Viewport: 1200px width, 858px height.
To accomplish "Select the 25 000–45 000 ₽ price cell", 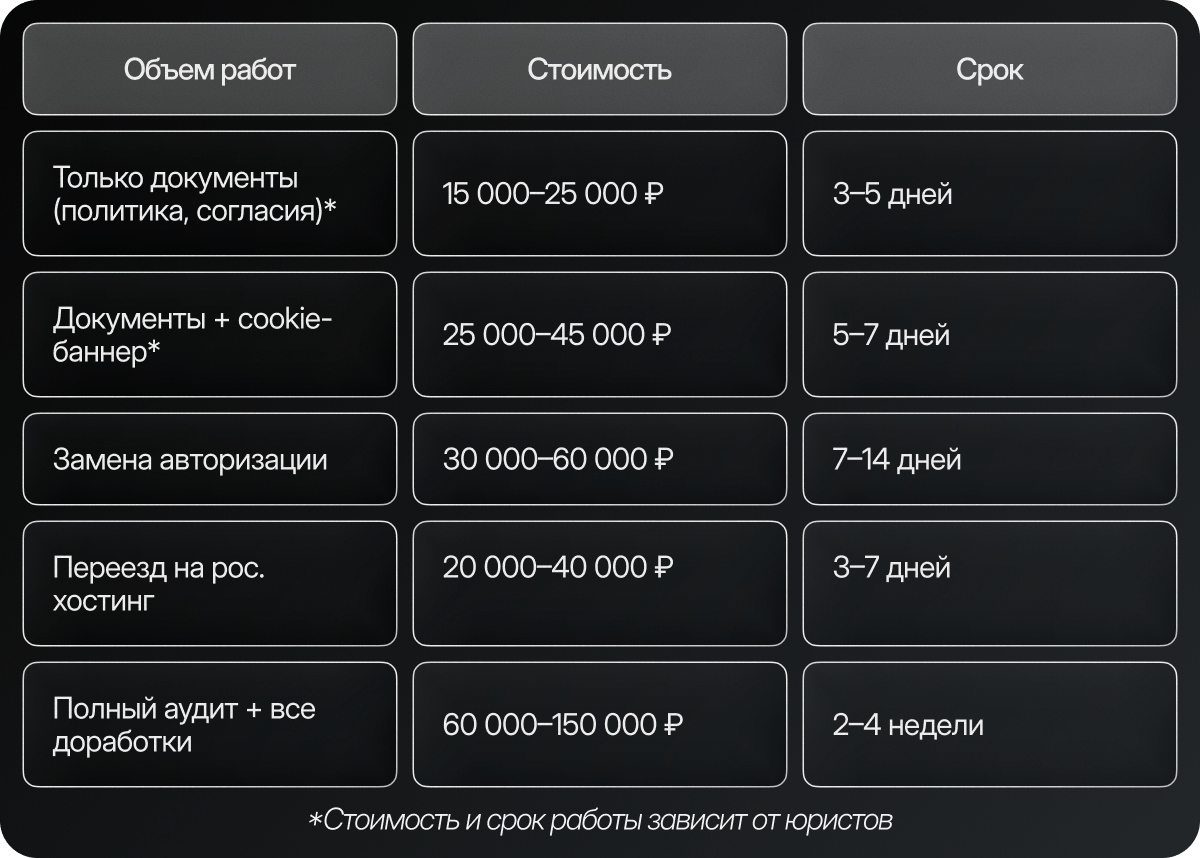I will click(600, 334).
